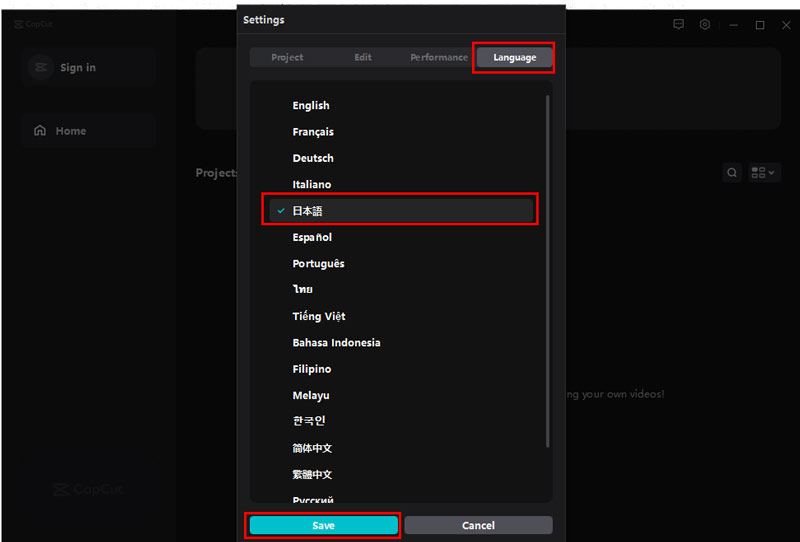Click the Save button

[323, 525]
